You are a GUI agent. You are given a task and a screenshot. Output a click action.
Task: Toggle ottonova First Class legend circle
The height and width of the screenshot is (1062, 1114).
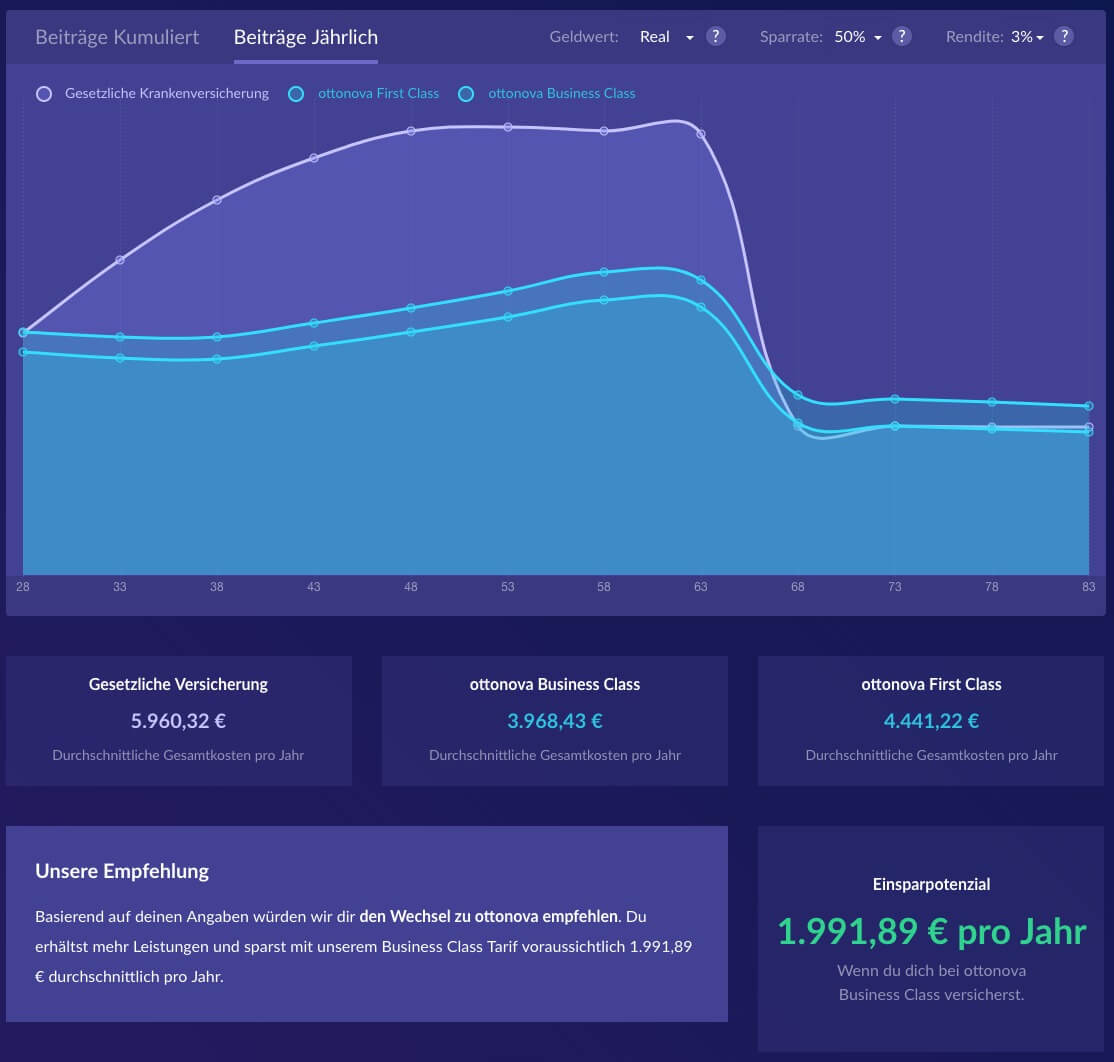(x=296, y=94)
